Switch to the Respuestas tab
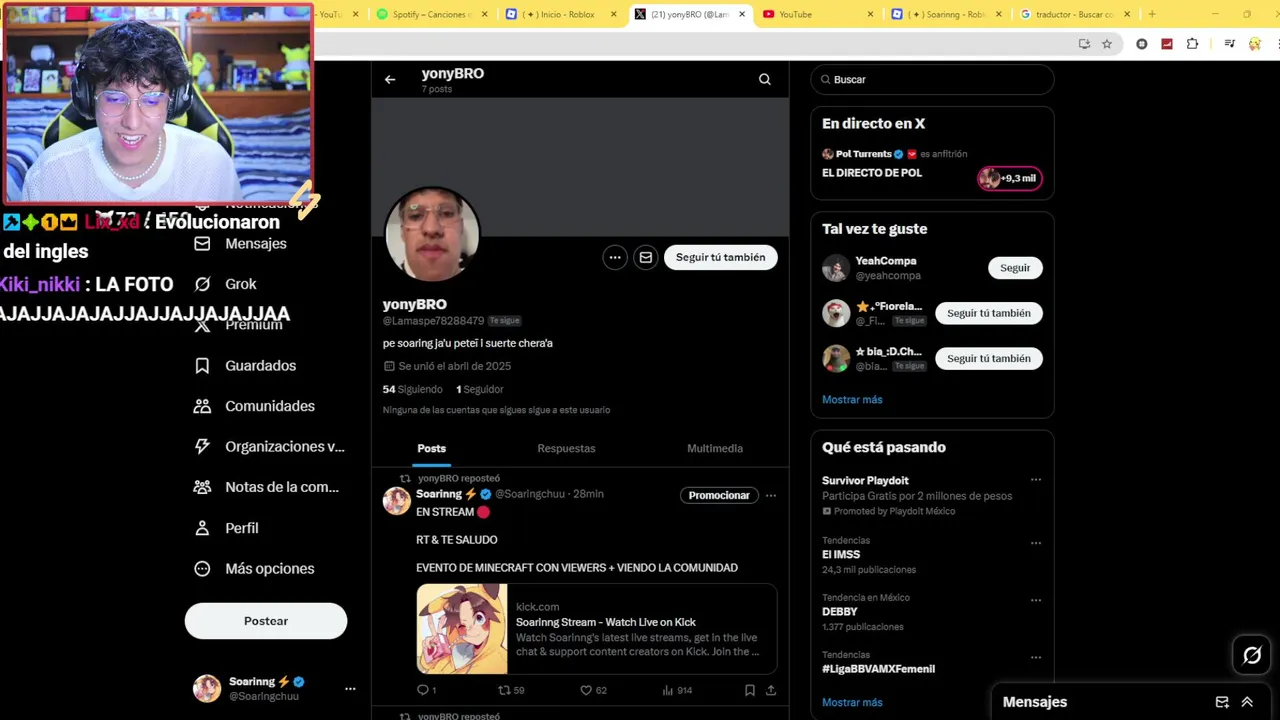The image size is (1280, 720). (566, 448)
